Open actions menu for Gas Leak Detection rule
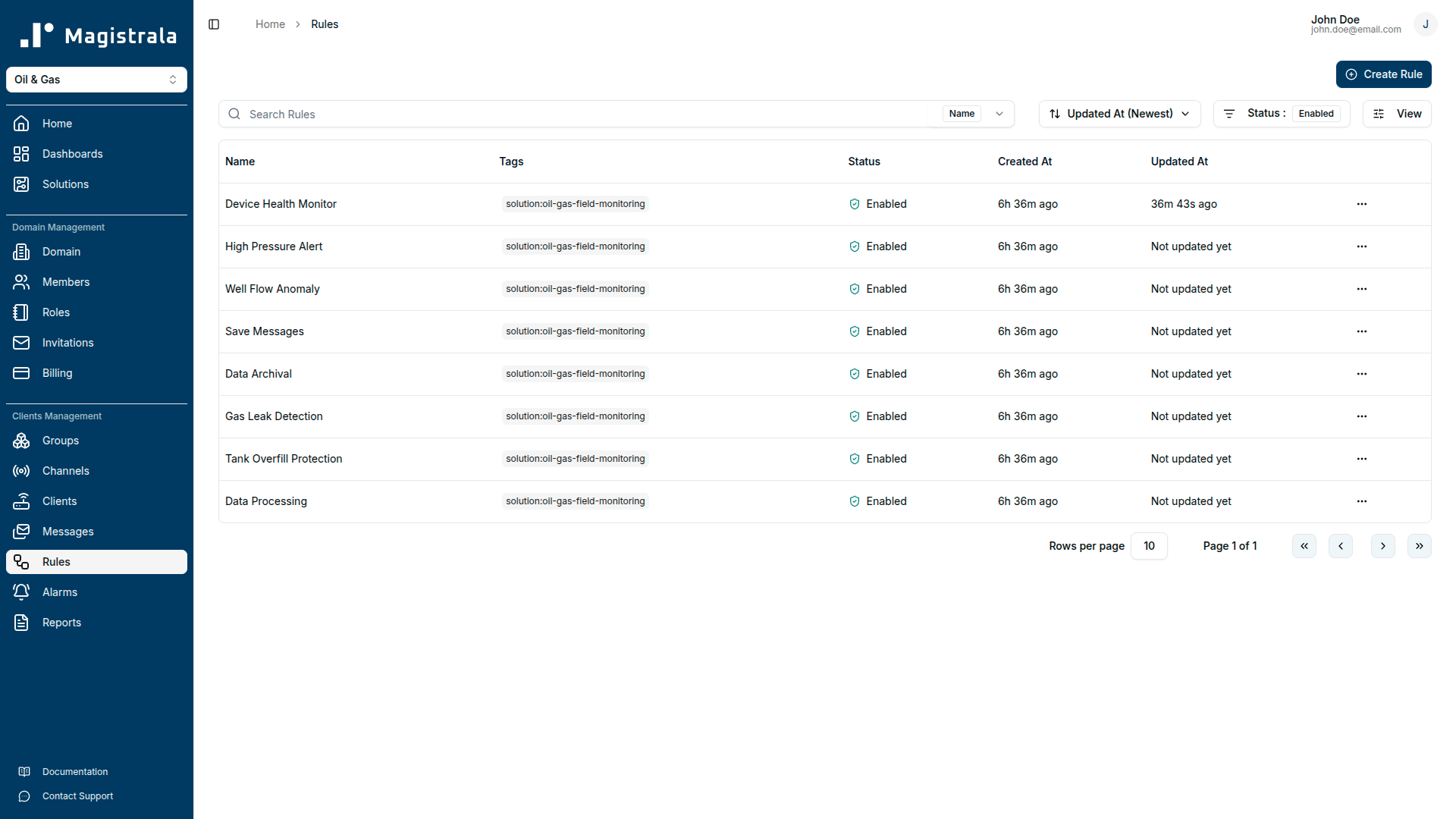Screen dimensions: 1456x819 [x=1361, y=416]
